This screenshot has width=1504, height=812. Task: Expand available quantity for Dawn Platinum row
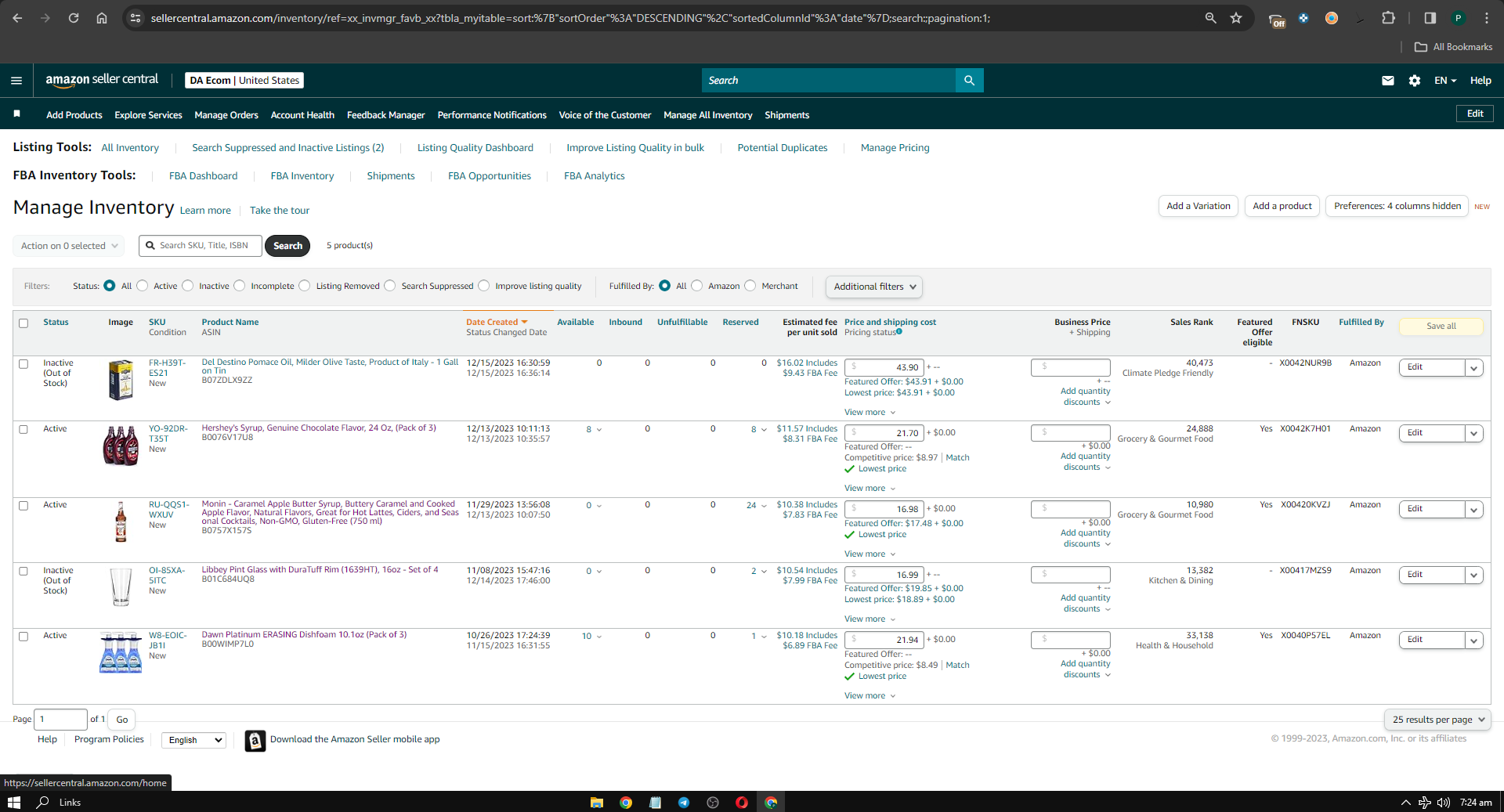click(x=591, y=637)
